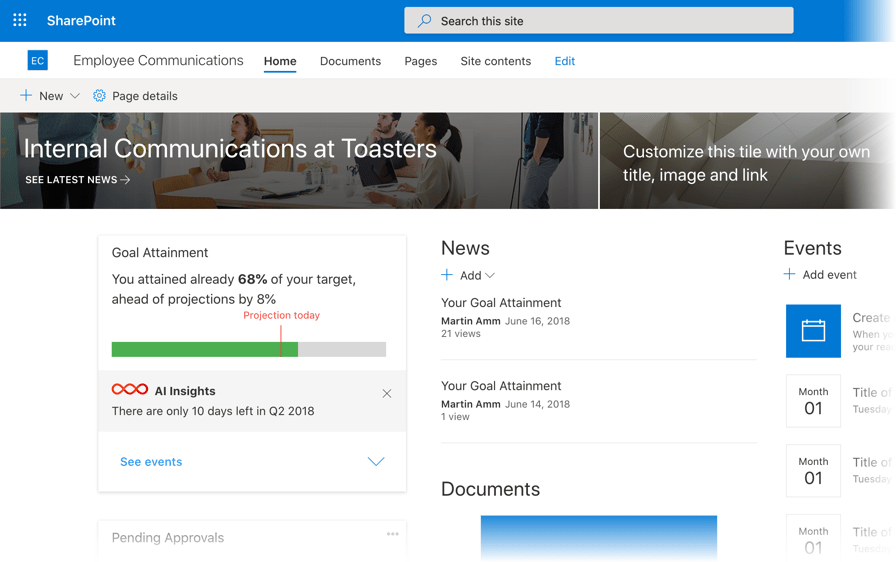Click in the Search this site field

598,21
